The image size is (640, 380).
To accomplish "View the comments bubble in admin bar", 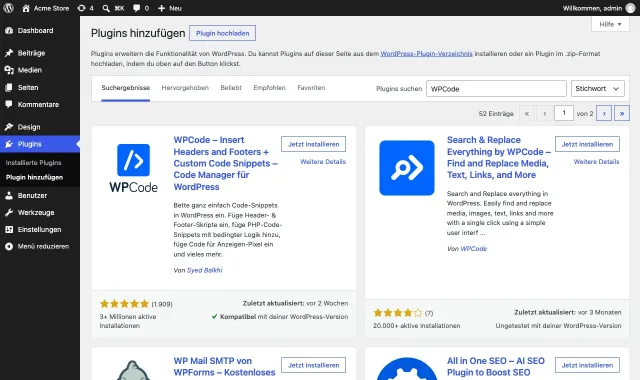I will [x=141, y=8].
